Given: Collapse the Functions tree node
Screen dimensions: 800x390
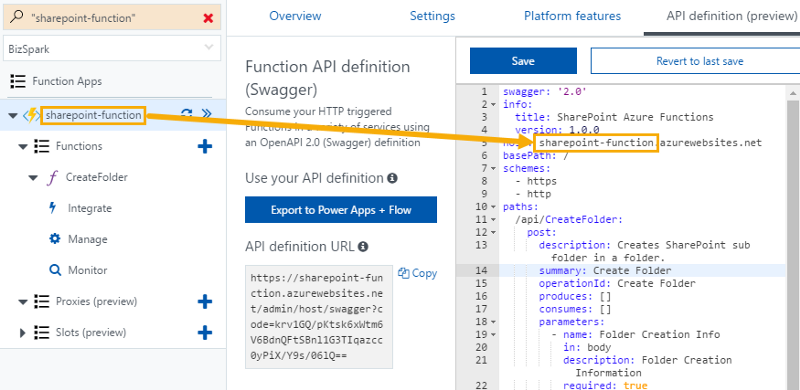Looking at the screenshot, I should click(22, 147).
